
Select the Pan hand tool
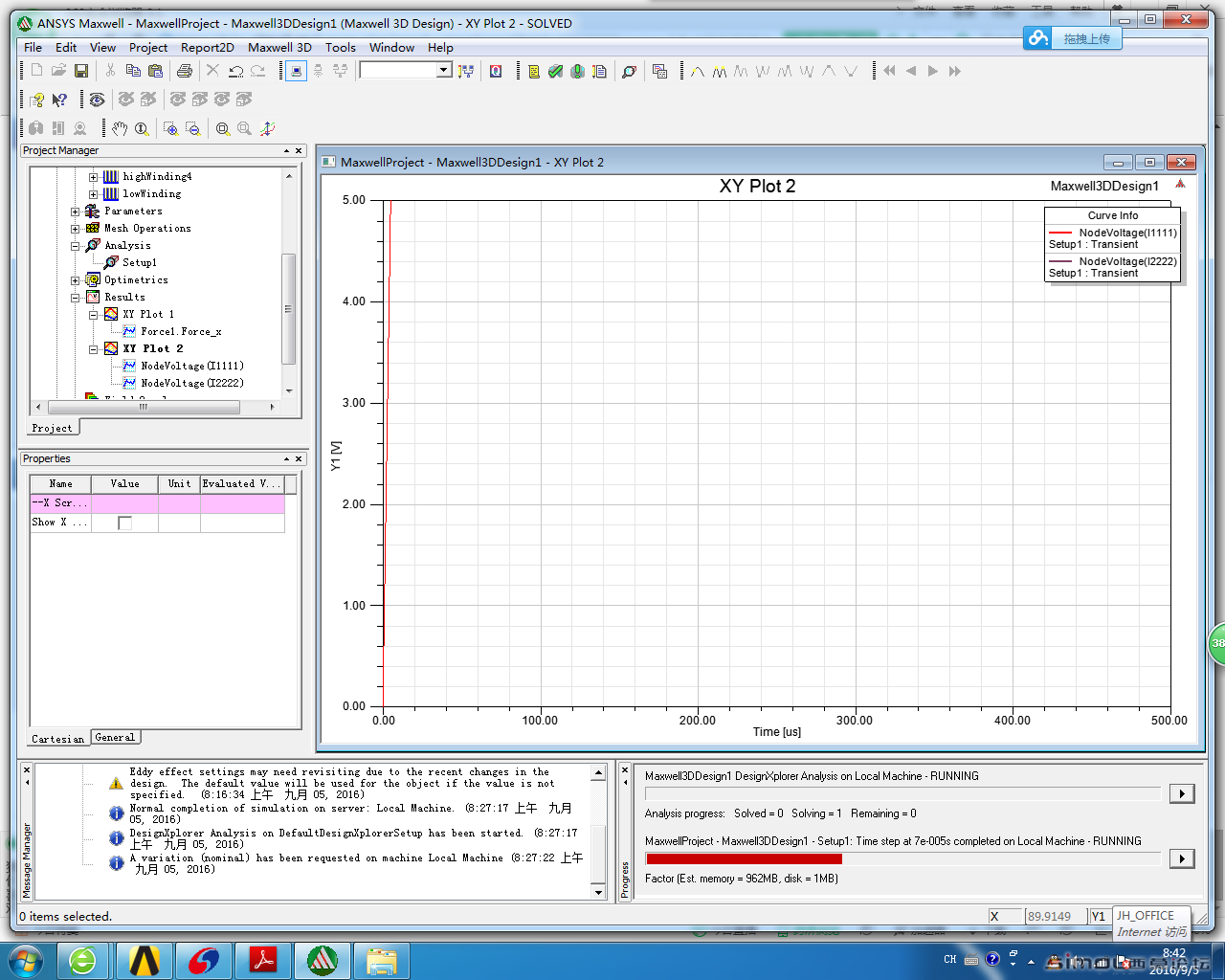(x=119, y=128)
